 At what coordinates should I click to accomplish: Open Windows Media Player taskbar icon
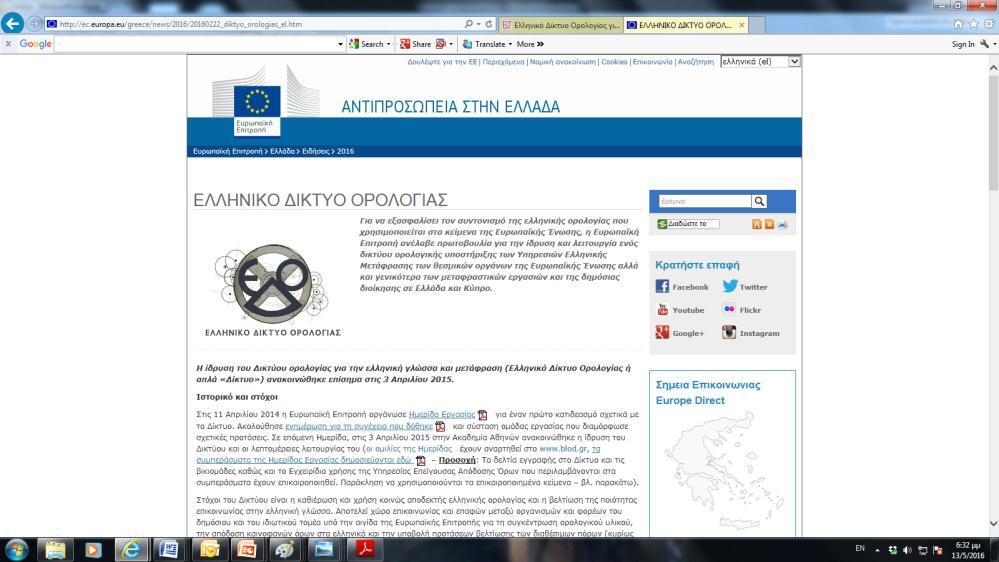click(x=93, y=549)
